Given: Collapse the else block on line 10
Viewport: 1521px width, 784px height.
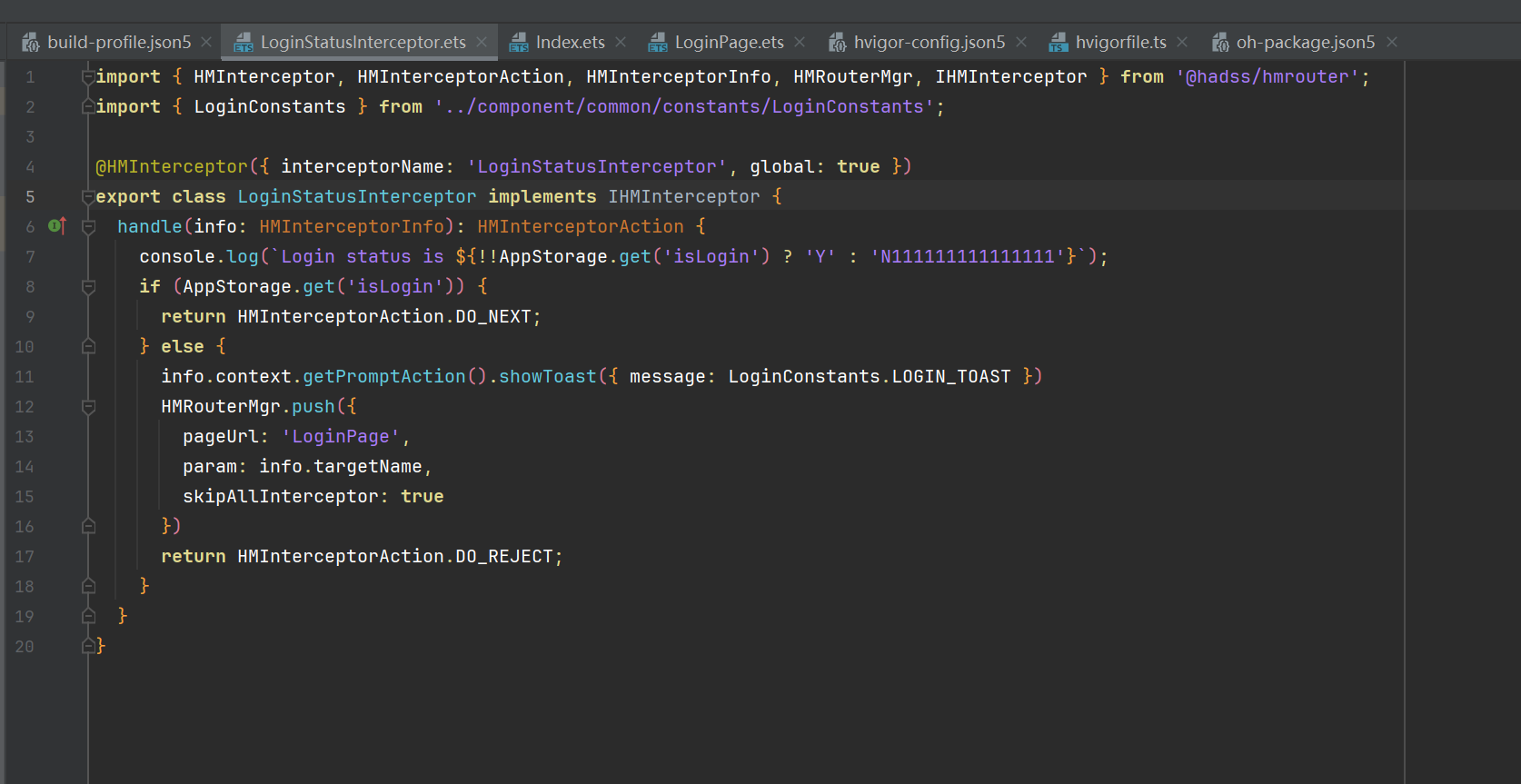Looking at the screenshot, I should pyautogui.click(x=88, y=346).
